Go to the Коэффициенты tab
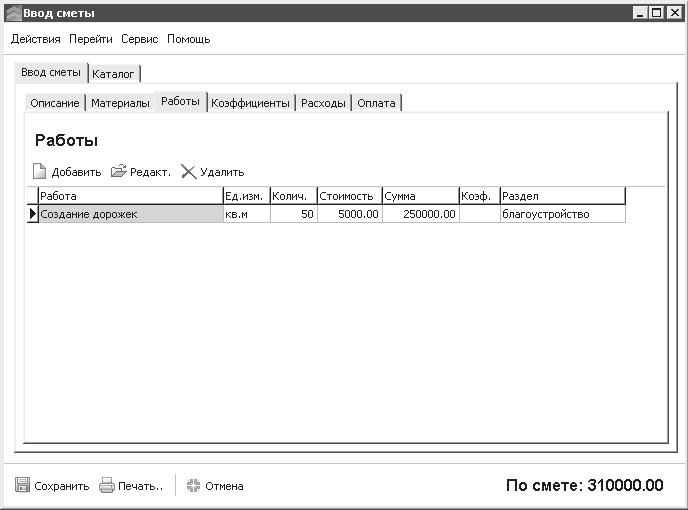Screen dimensions: 688x510 (250, 103)
